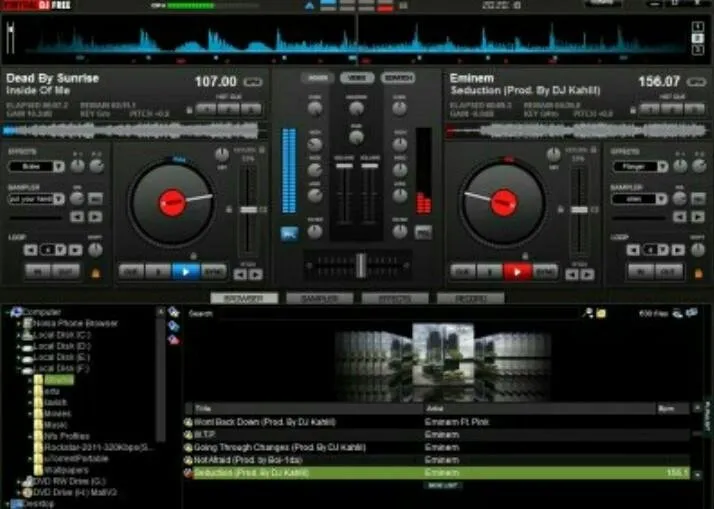Image resolution: width=714 pixels, height=509 pixels.
Task: Click the Dead By Sunrise deck jog wheel
Action: pyautogui.click(x=172, y=203)
